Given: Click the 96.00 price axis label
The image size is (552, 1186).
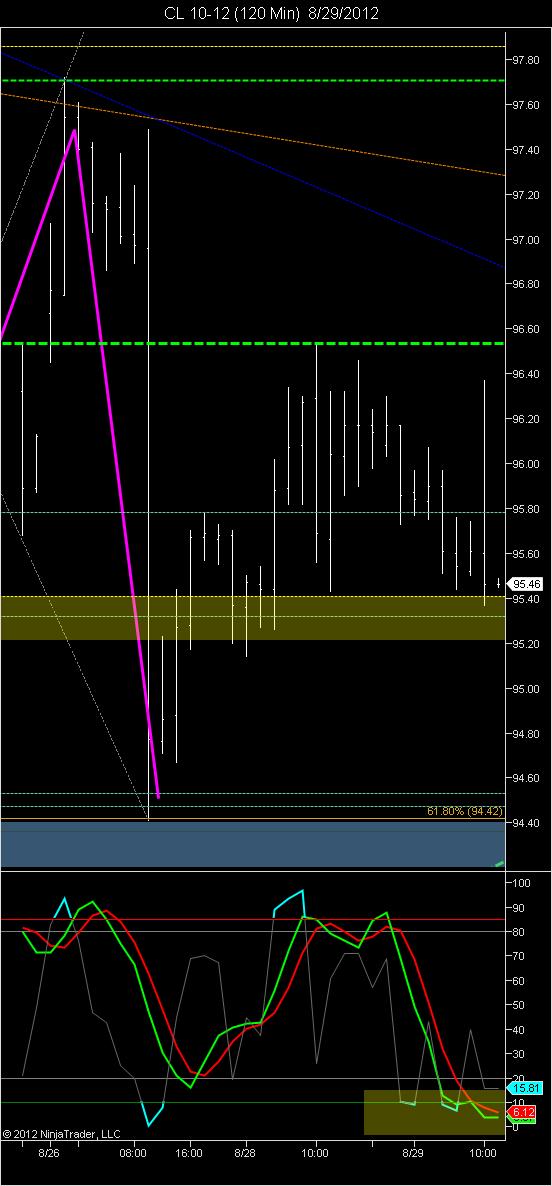Looking at the screenshot, I should coord(526,464).
